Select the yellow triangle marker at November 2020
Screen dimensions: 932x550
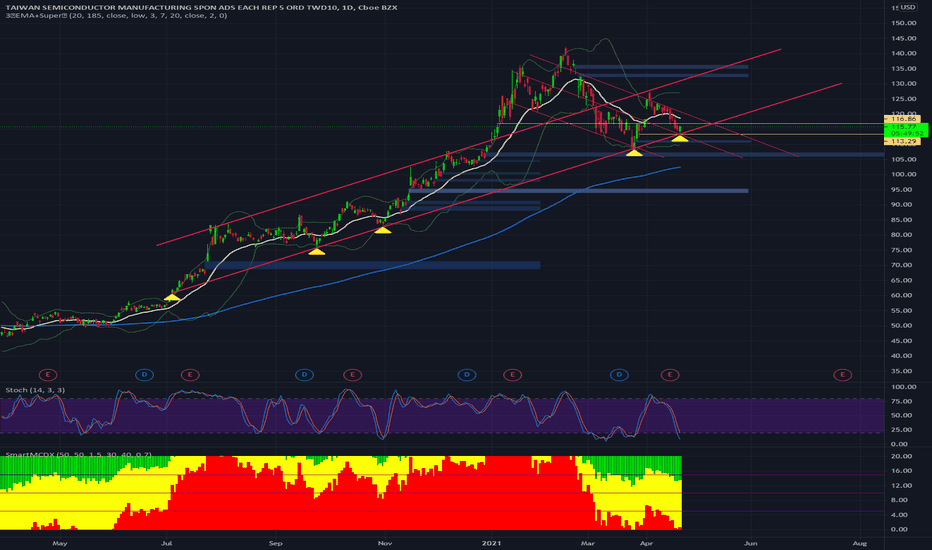click(383, 230)
